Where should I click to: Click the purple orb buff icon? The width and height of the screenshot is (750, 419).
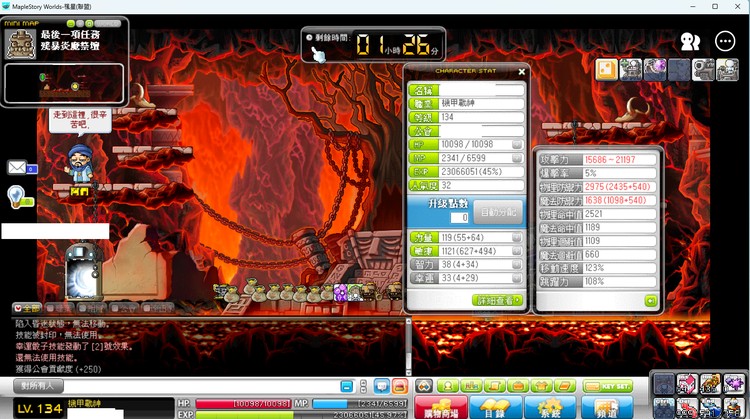pyautogui.click(x=655, y=70)
